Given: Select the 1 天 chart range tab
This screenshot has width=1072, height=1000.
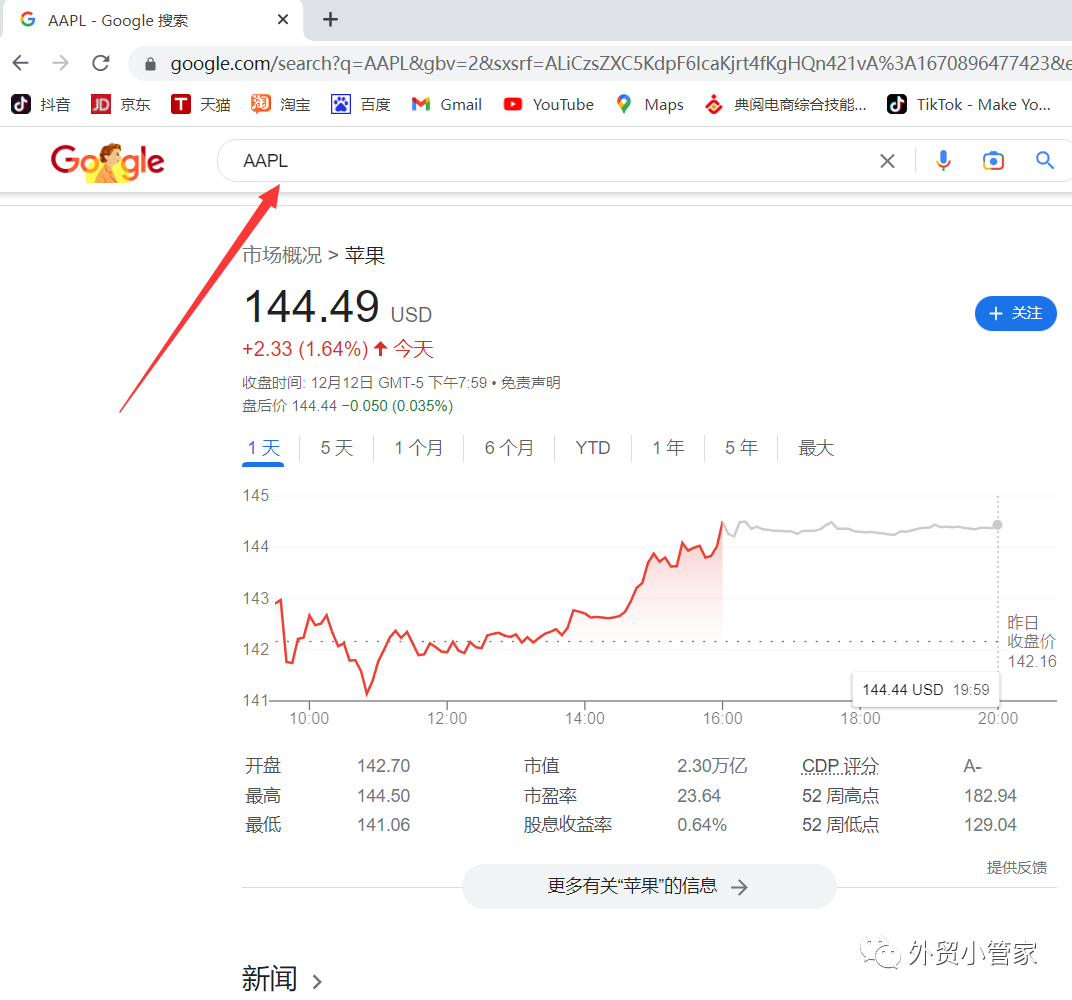Looking at the screenshot, I should 263,448.
